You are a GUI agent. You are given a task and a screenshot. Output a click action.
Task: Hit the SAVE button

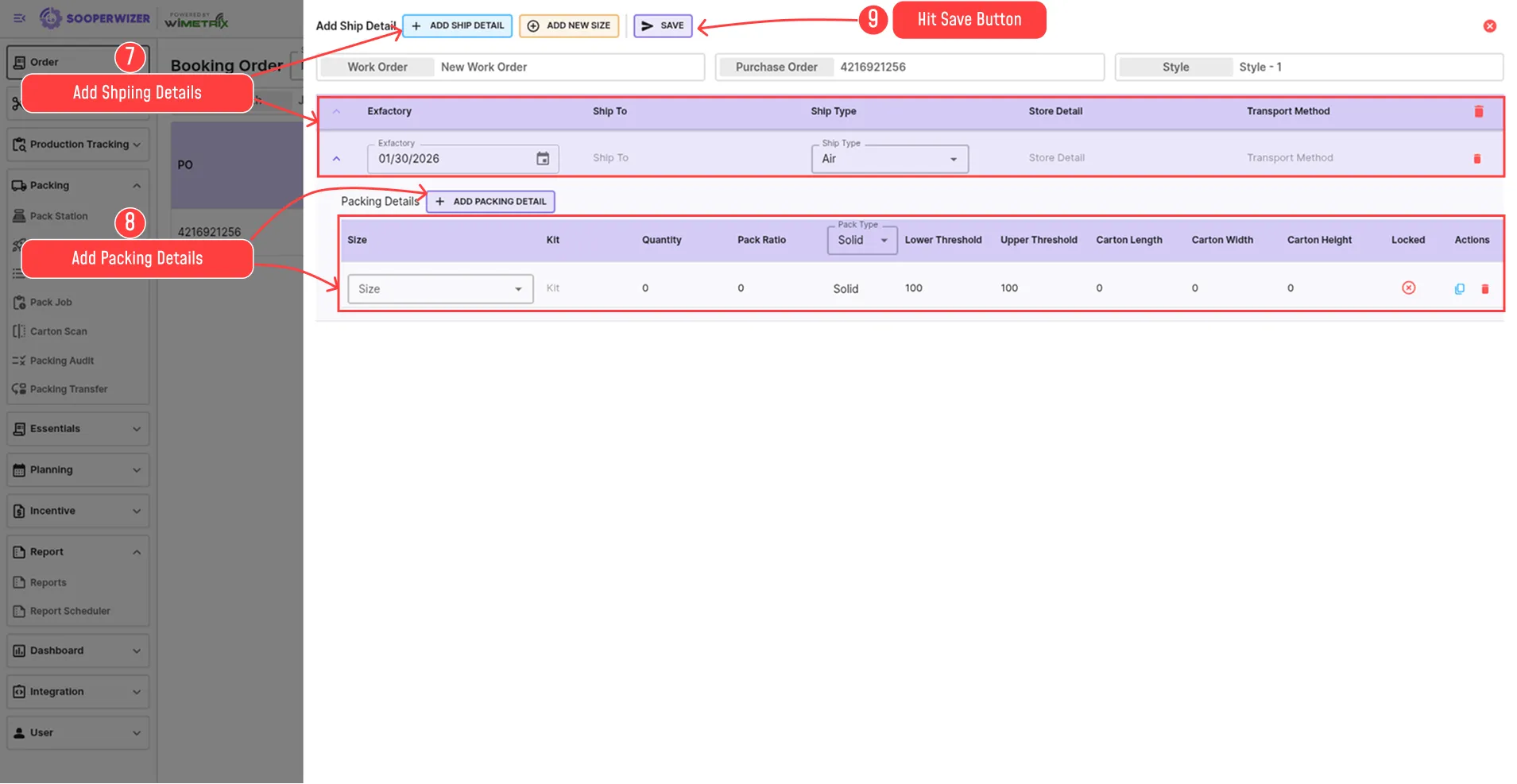click(x=663, y=25)
